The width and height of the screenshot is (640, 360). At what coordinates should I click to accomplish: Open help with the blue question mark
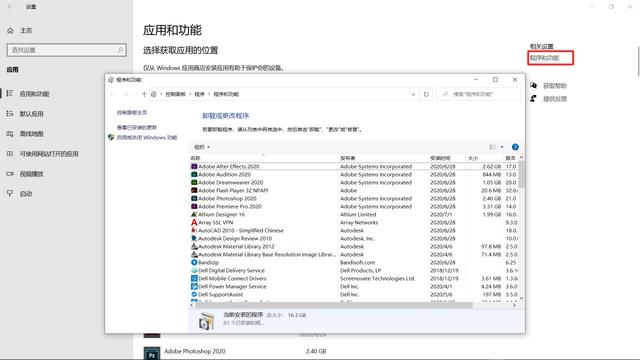point(515,147)
